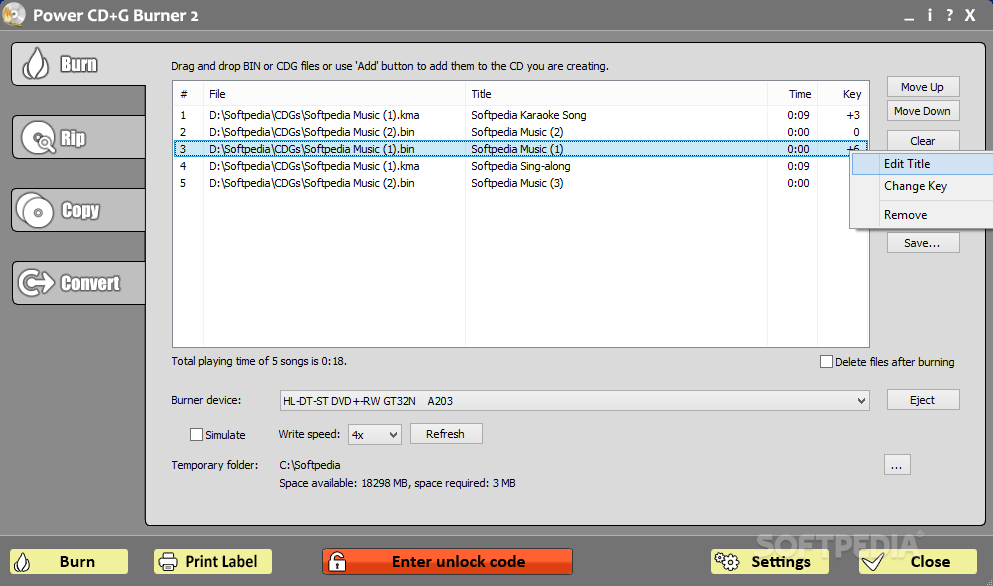Open the Write speed 4x dropdown
This screenshot has height=586, width=993.
coord(393,435)
